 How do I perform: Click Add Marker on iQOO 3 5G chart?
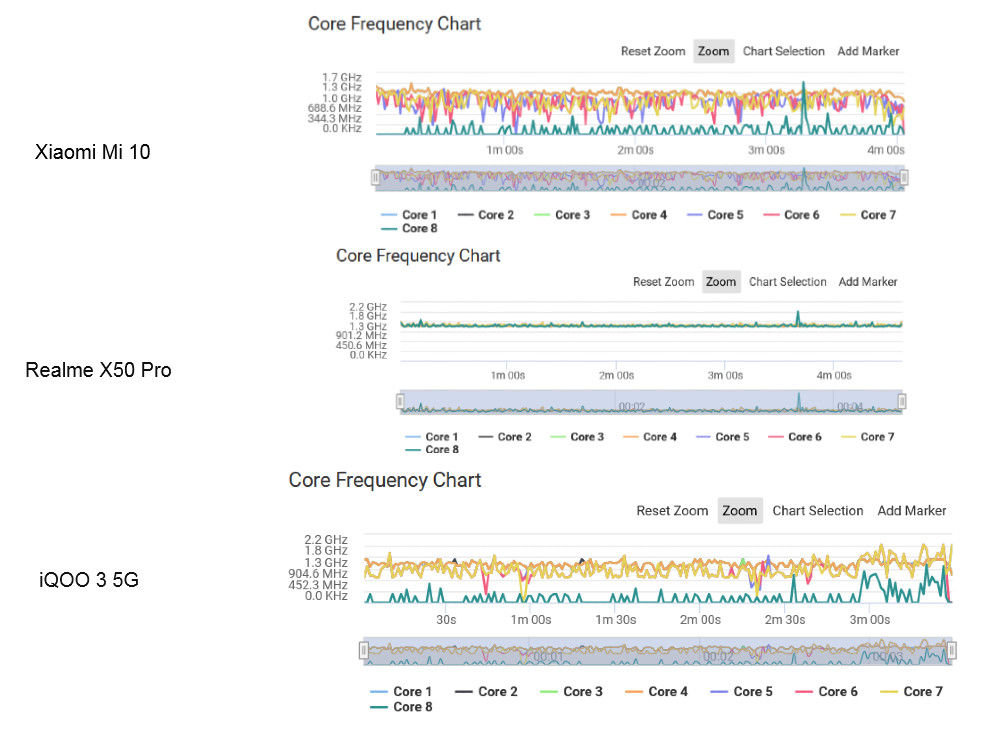912,511
